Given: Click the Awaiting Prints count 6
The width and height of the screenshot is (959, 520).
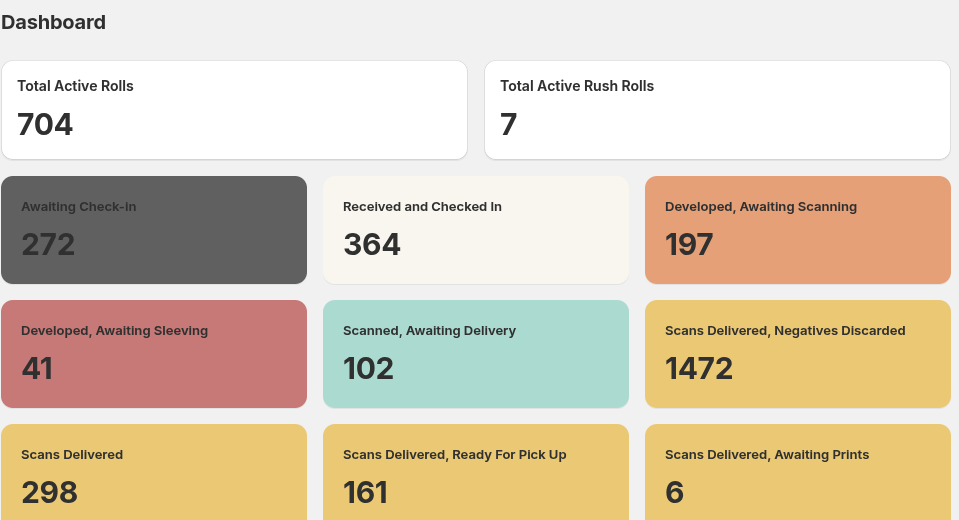Looking at the screenshot, I should [x=675, y=492].
